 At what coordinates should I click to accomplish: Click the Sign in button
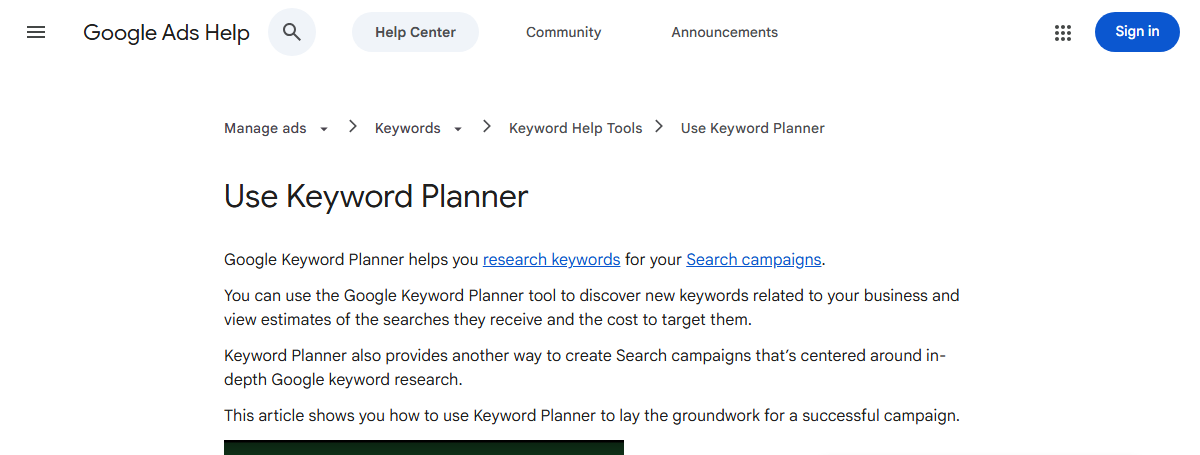pyautogui.click(x=1137, y=32)
